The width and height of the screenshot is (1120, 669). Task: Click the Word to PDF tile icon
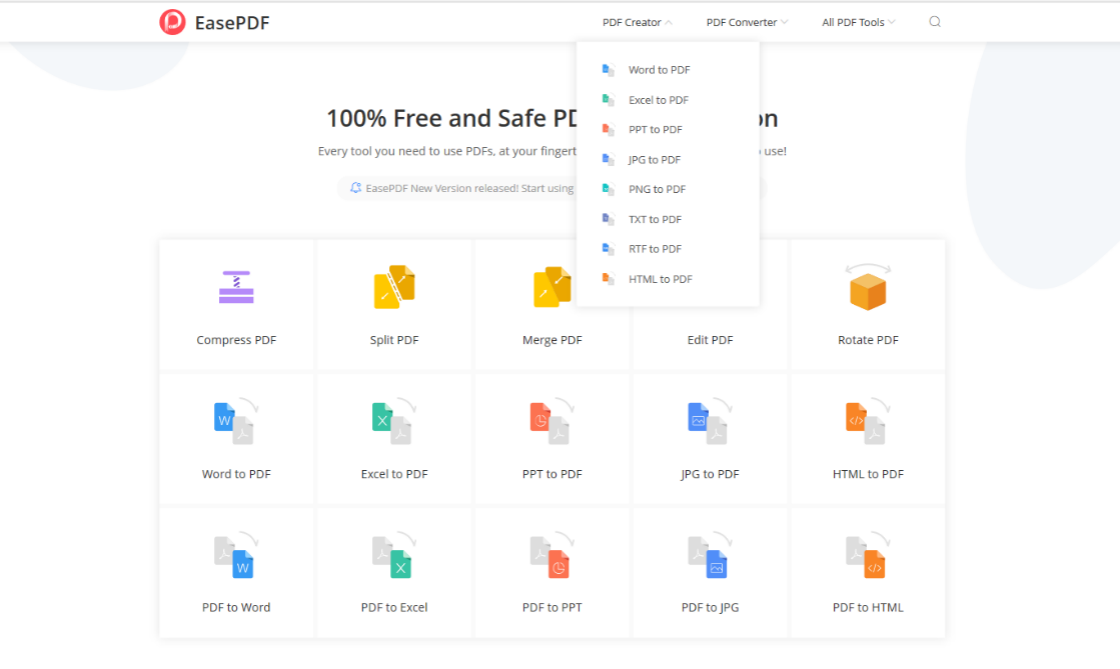[236, 421]
